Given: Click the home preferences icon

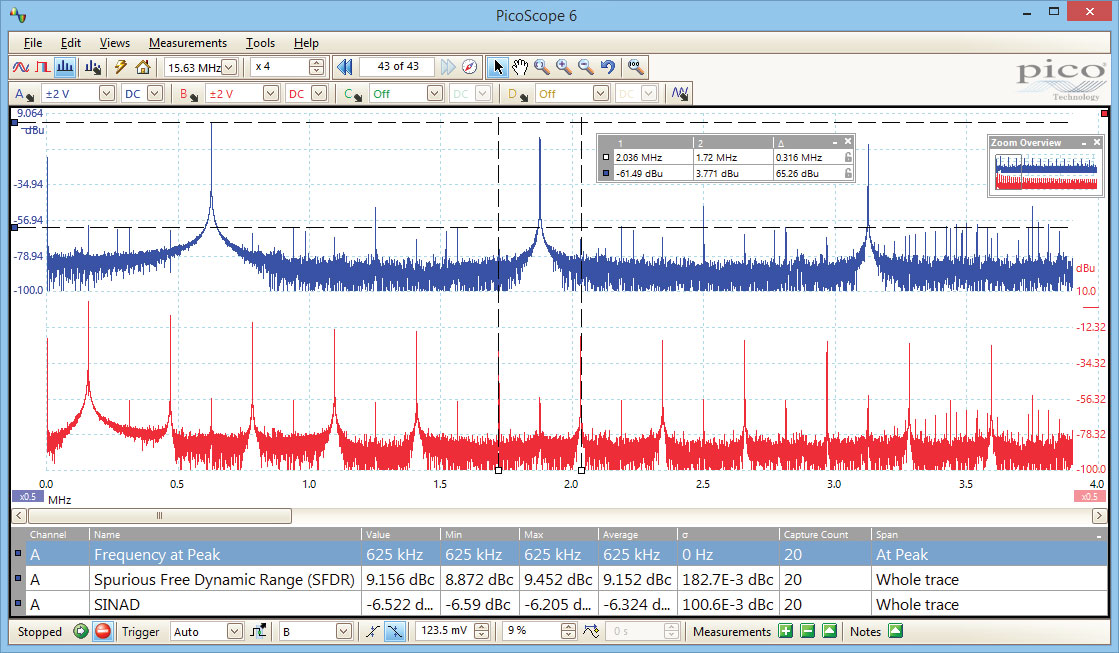Looking at the screenshot, I should 143,67.
